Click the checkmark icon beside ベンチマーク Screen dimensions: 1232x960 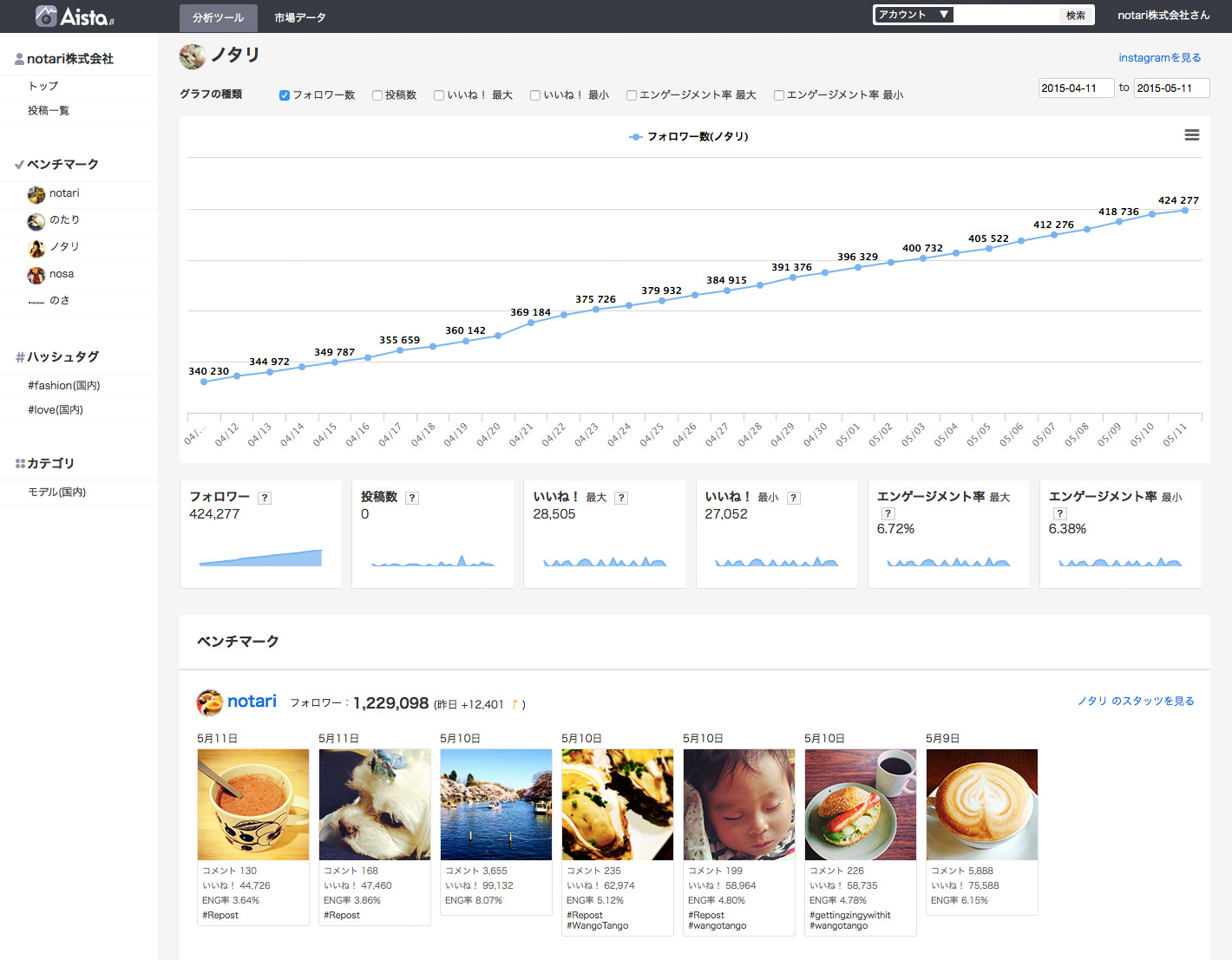pyautogui.click(x=19, y=165)
